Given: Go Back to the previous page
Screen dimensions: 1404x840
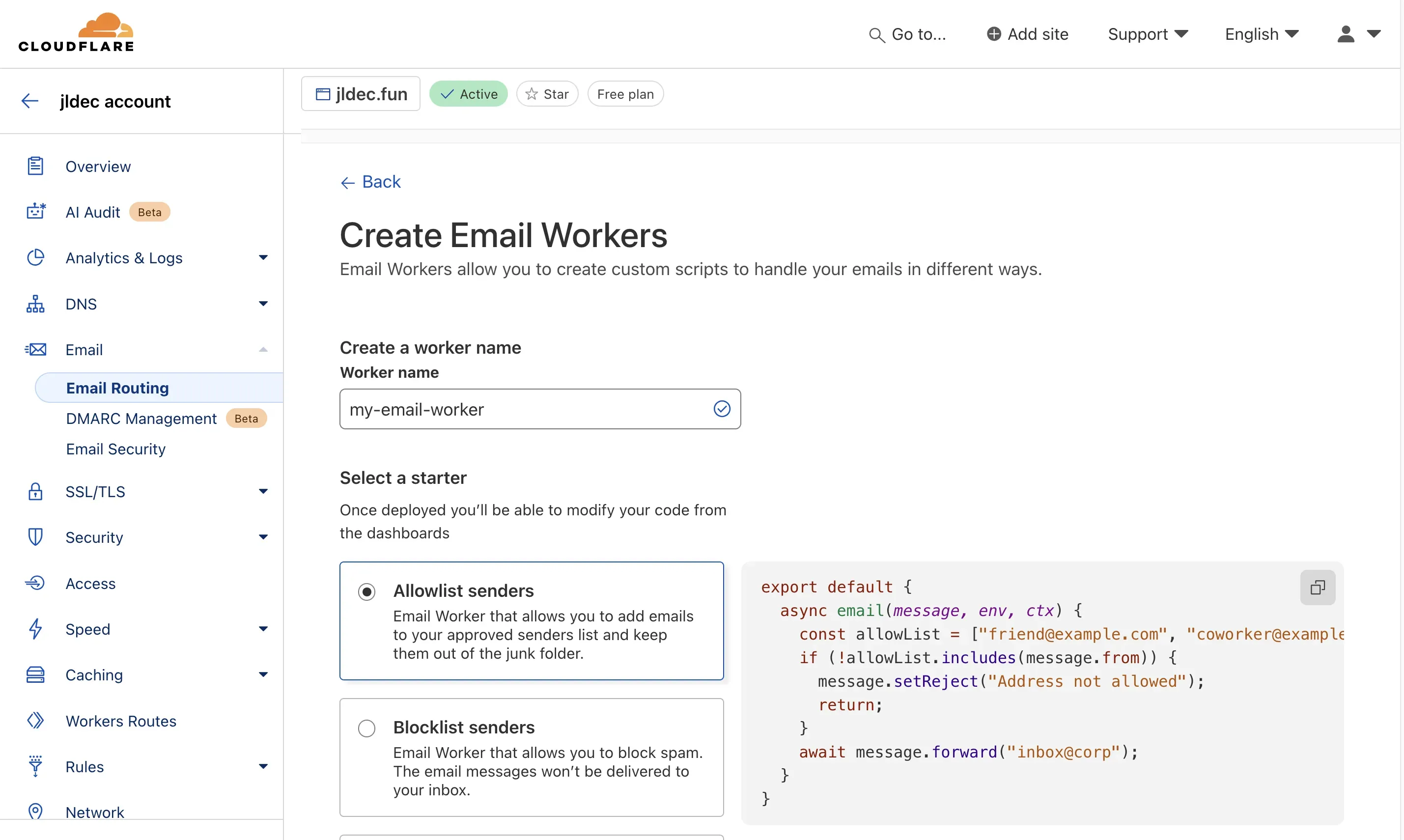Looking at the screenshot, I should point(369,182).
